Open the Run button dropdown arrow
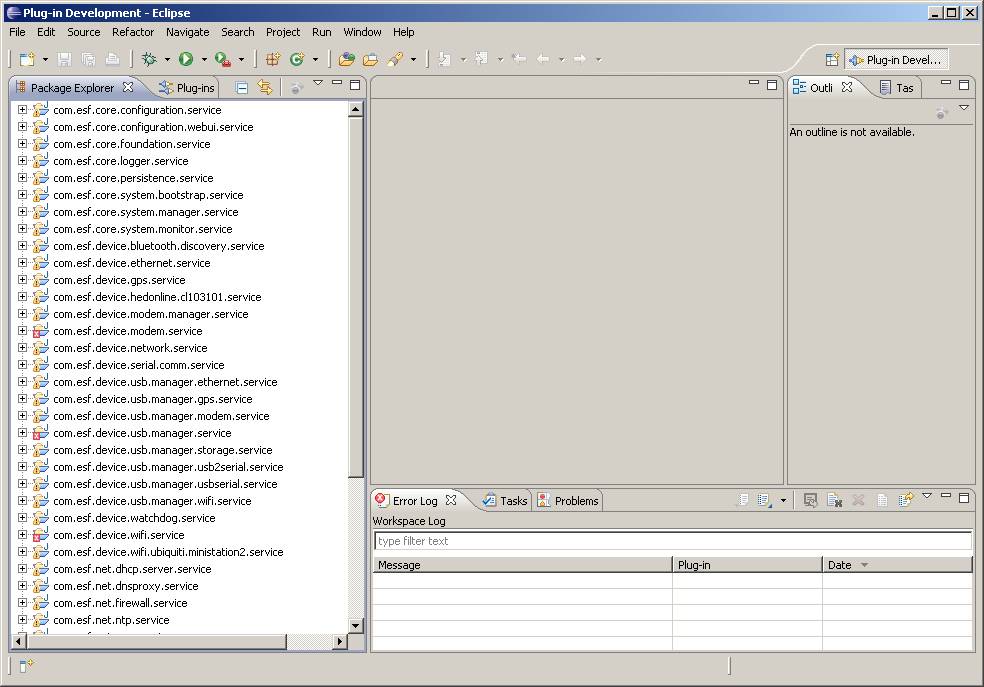 tap(204, 60)
